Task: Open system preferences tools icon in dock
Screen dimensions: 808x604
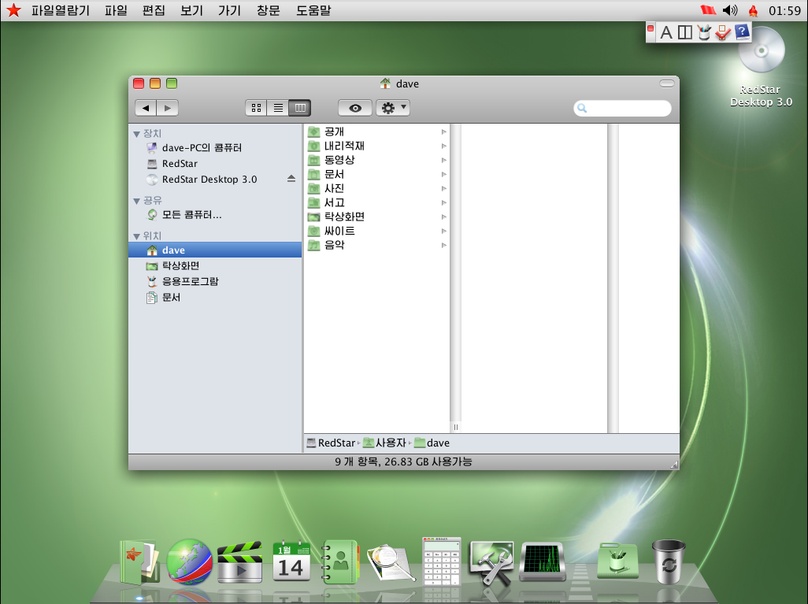Action: (x=492, y=562)
